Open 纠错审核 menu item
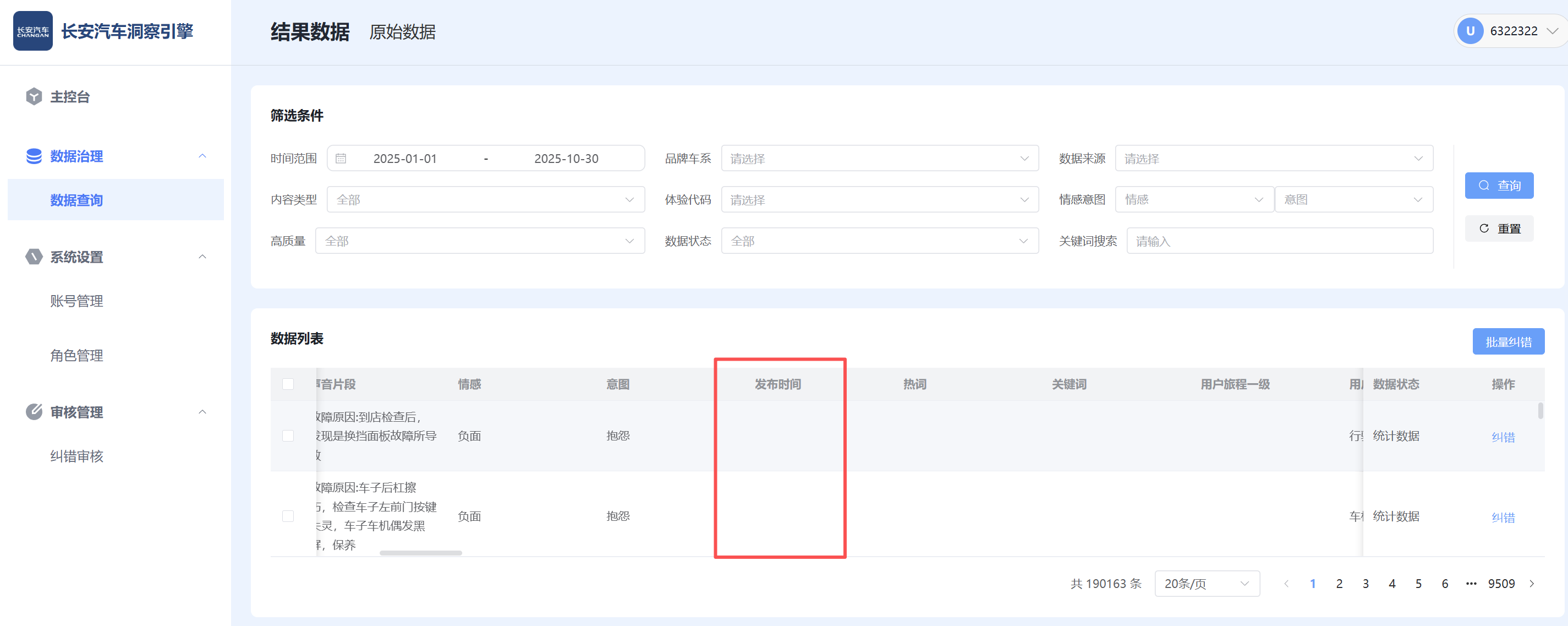 pos(76,456)
